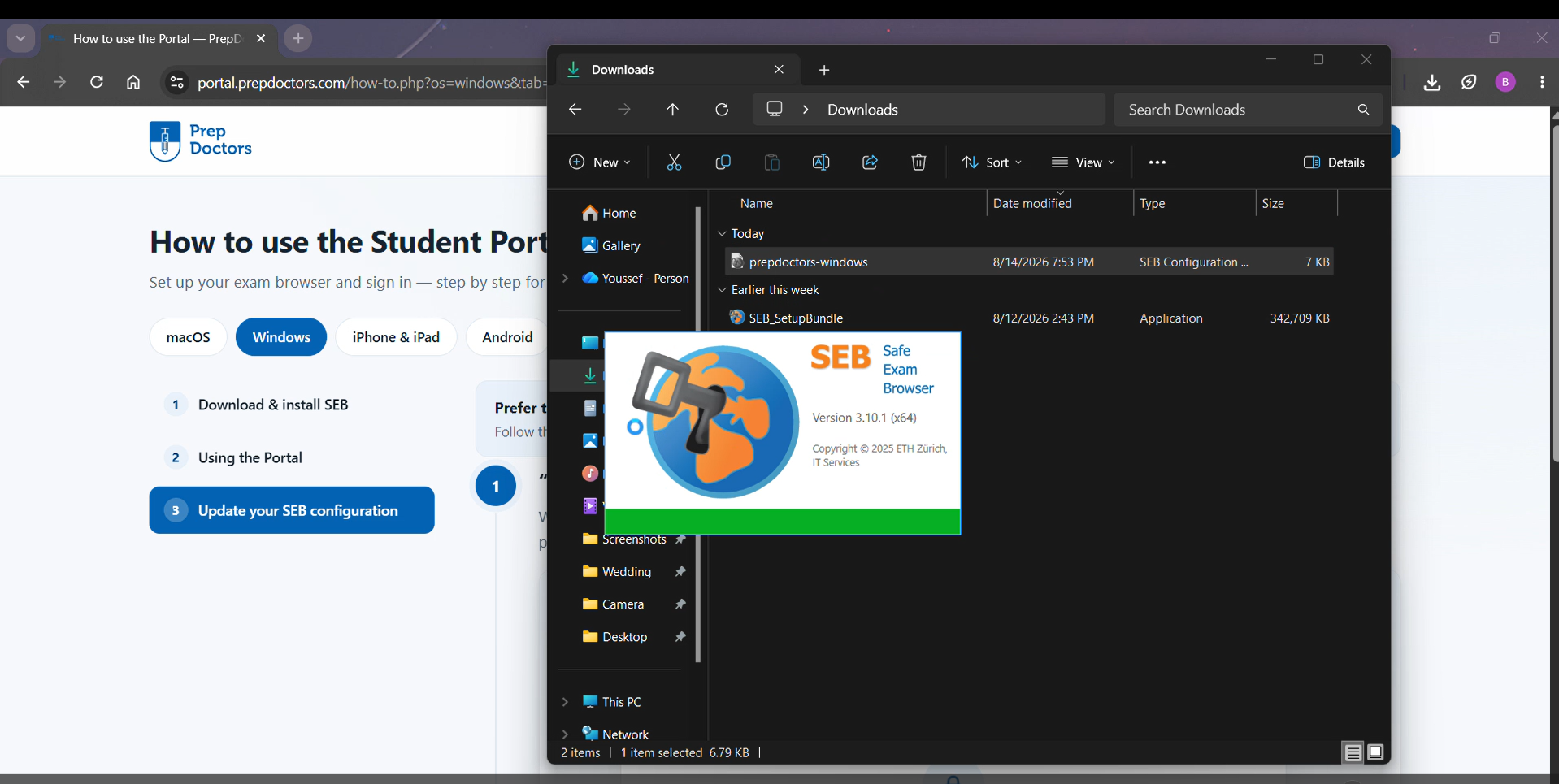Viewport: 1559px width, 784px height.
Task: Sort by the Name column header
Action: pos(853,203)
